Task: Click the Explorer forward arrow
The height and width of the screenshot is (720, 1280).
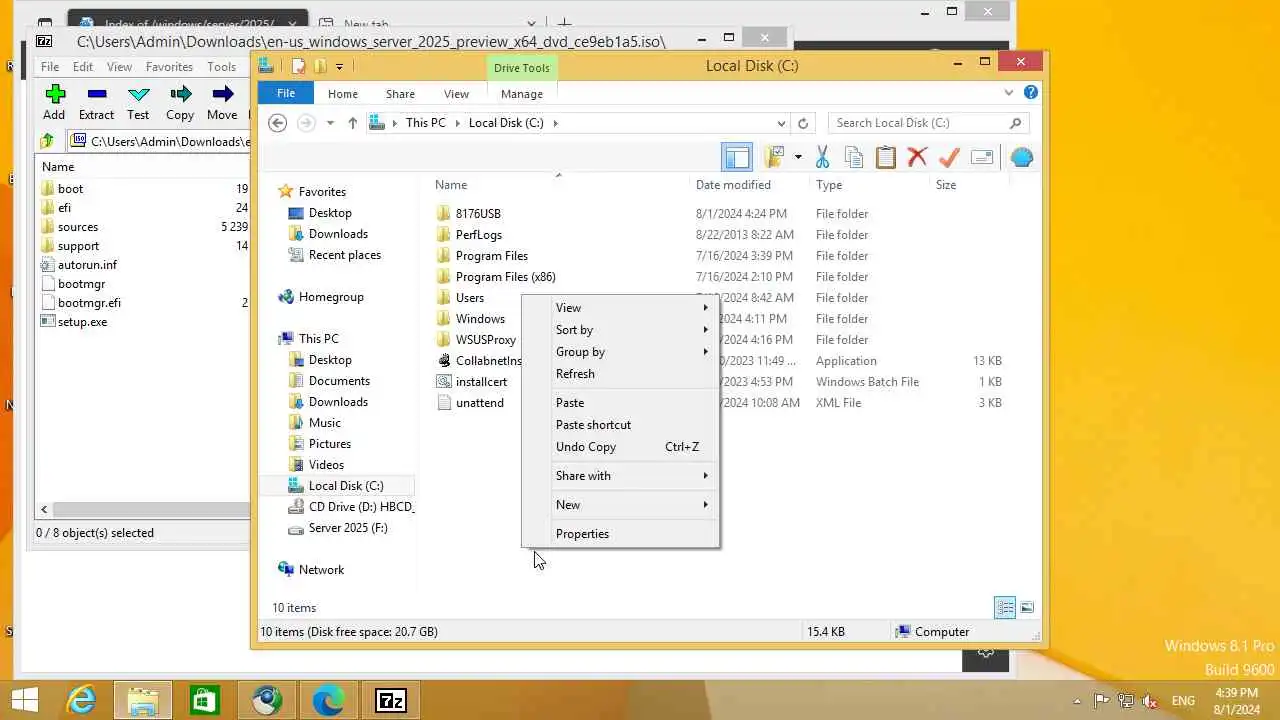Action: [306, 123]
